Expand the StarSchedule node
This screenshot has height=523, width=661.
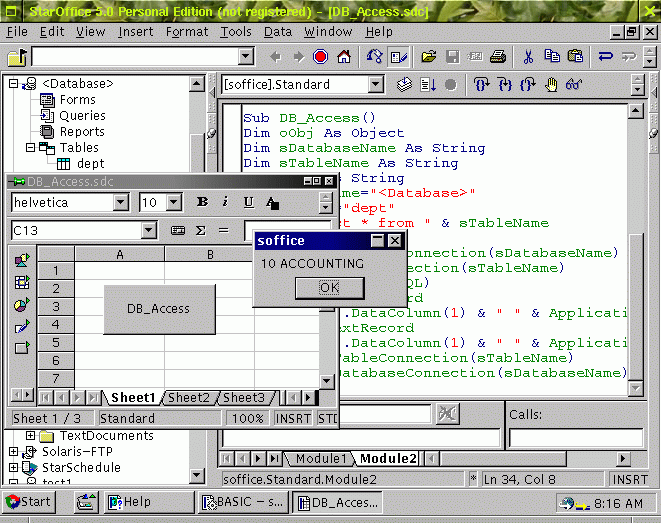click(13, 467)
